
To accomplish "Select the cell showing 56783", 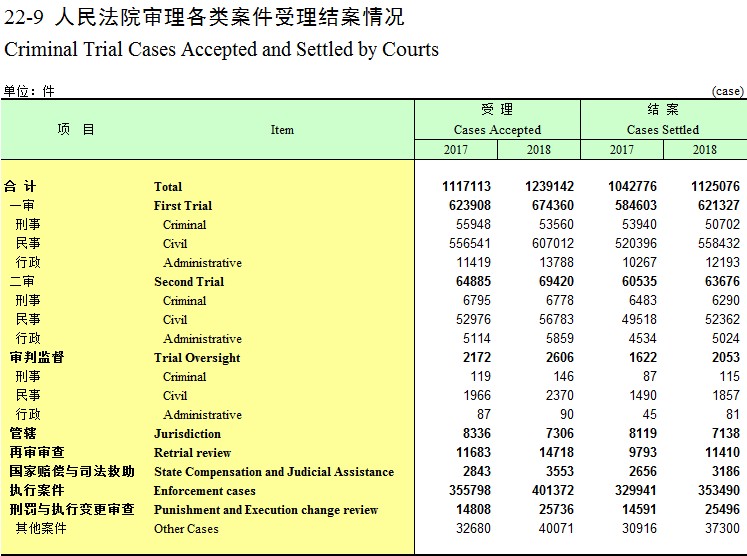I will tap(556, 319).
